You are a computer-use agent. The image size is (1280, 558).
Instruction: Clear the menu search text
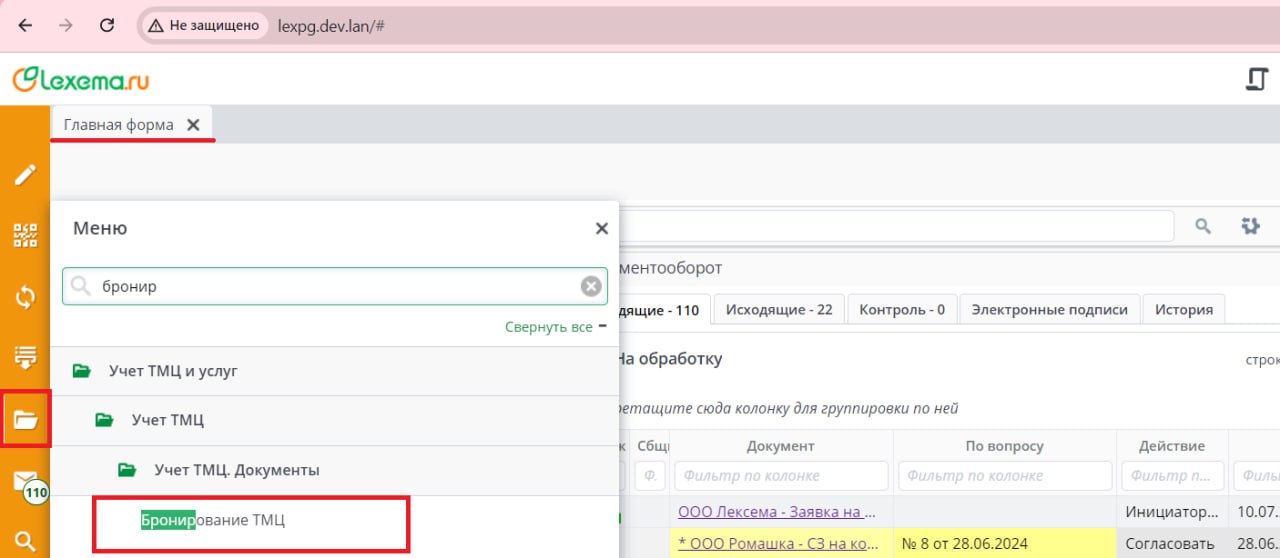click(x=592, y=286)
